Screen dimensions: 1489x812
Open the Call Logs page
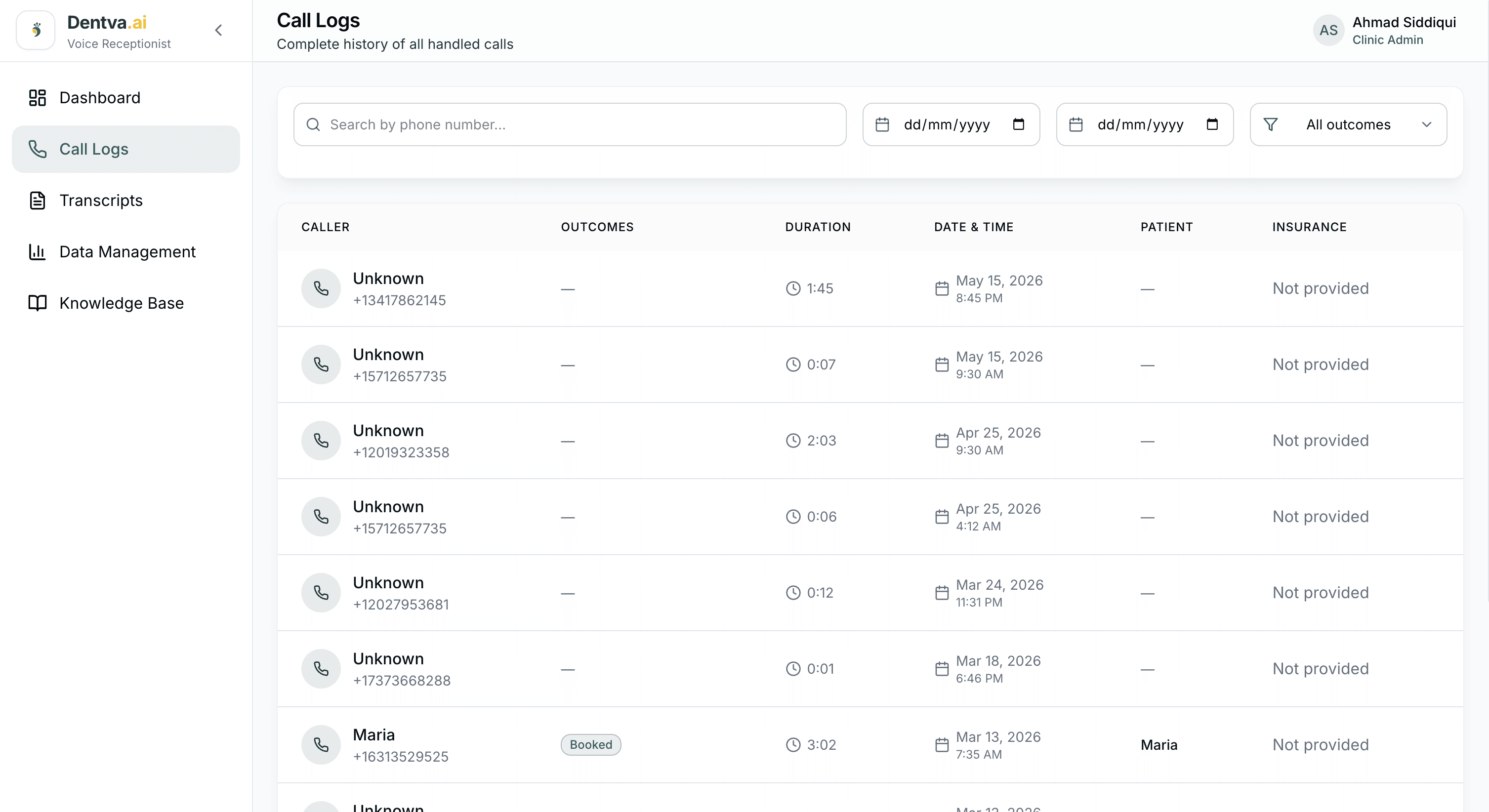click(x=125, y=149)
